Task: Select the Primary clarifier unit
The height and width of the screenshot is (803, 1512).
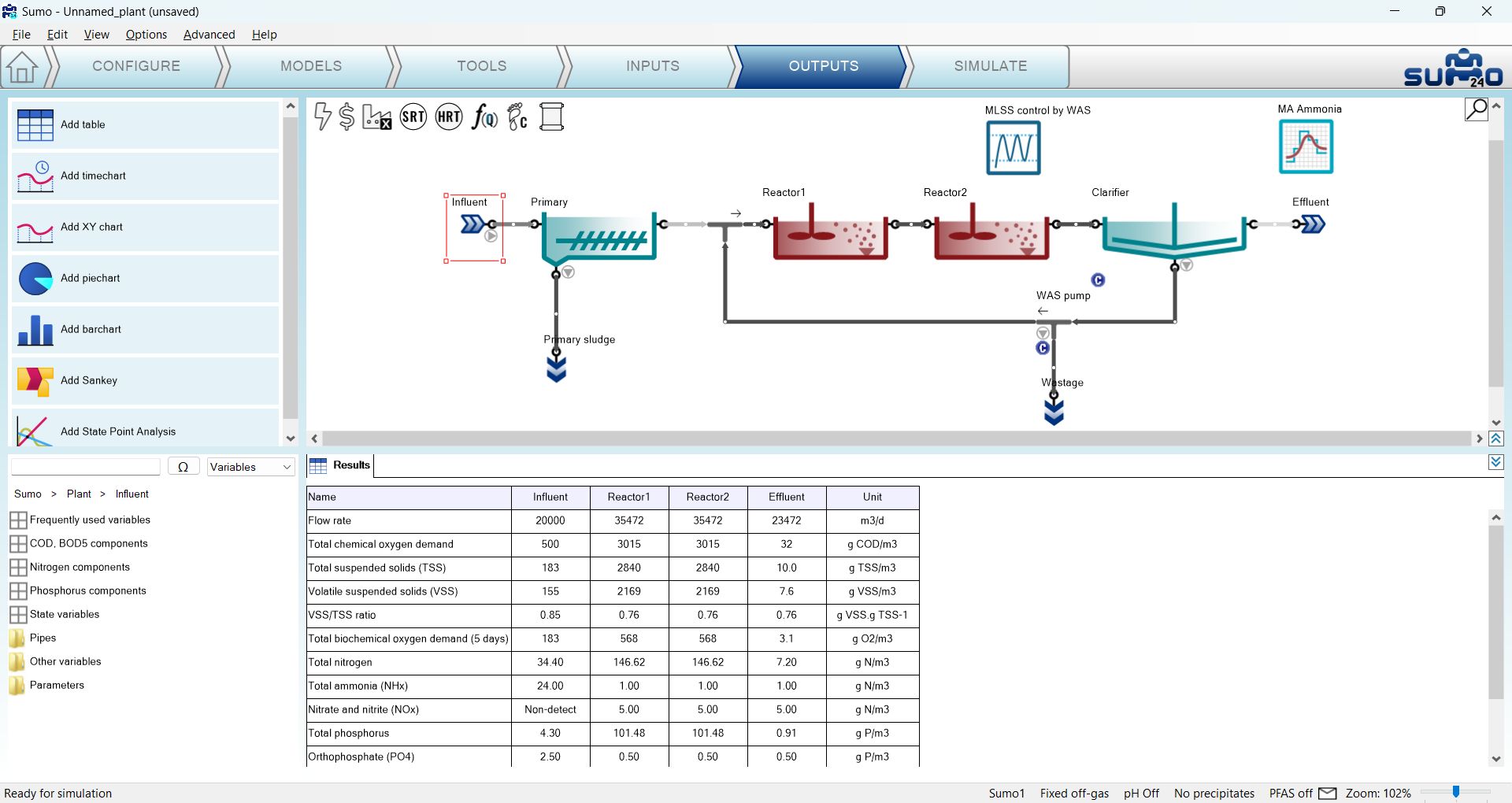Action: tap(598, 239)
